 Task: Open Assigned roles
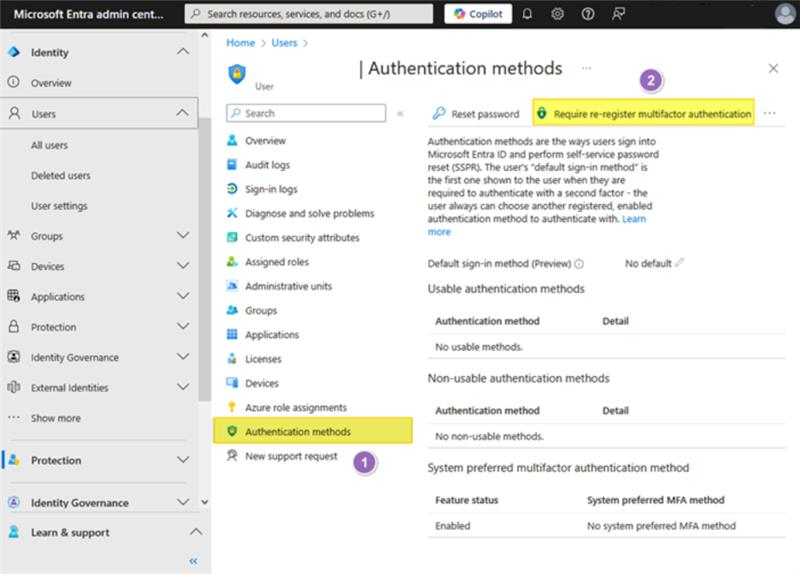pyautogui.click(x=277, y=262)
